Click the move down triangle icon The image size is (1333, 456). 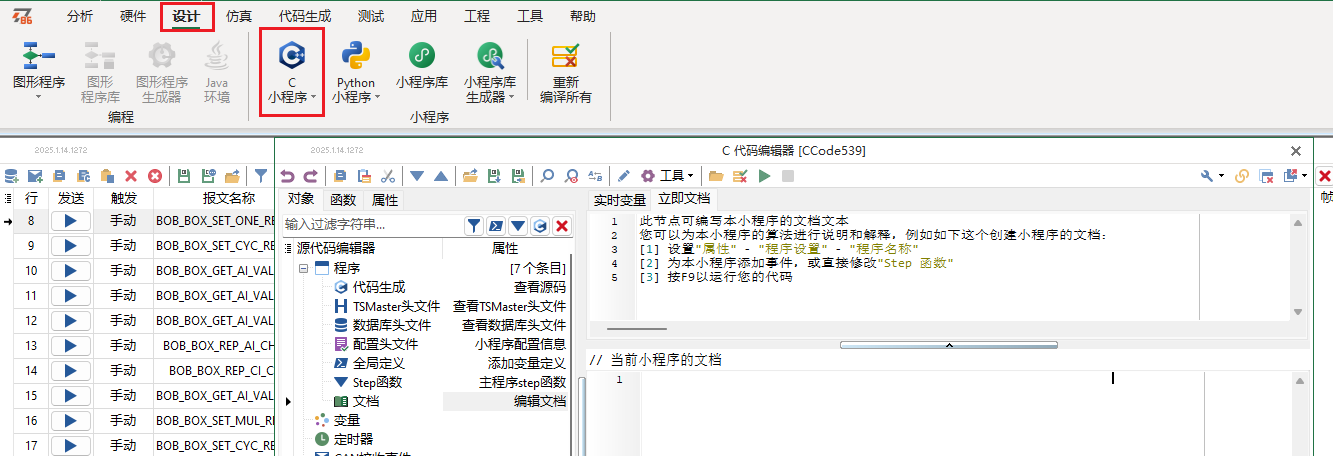coord(417,176)
